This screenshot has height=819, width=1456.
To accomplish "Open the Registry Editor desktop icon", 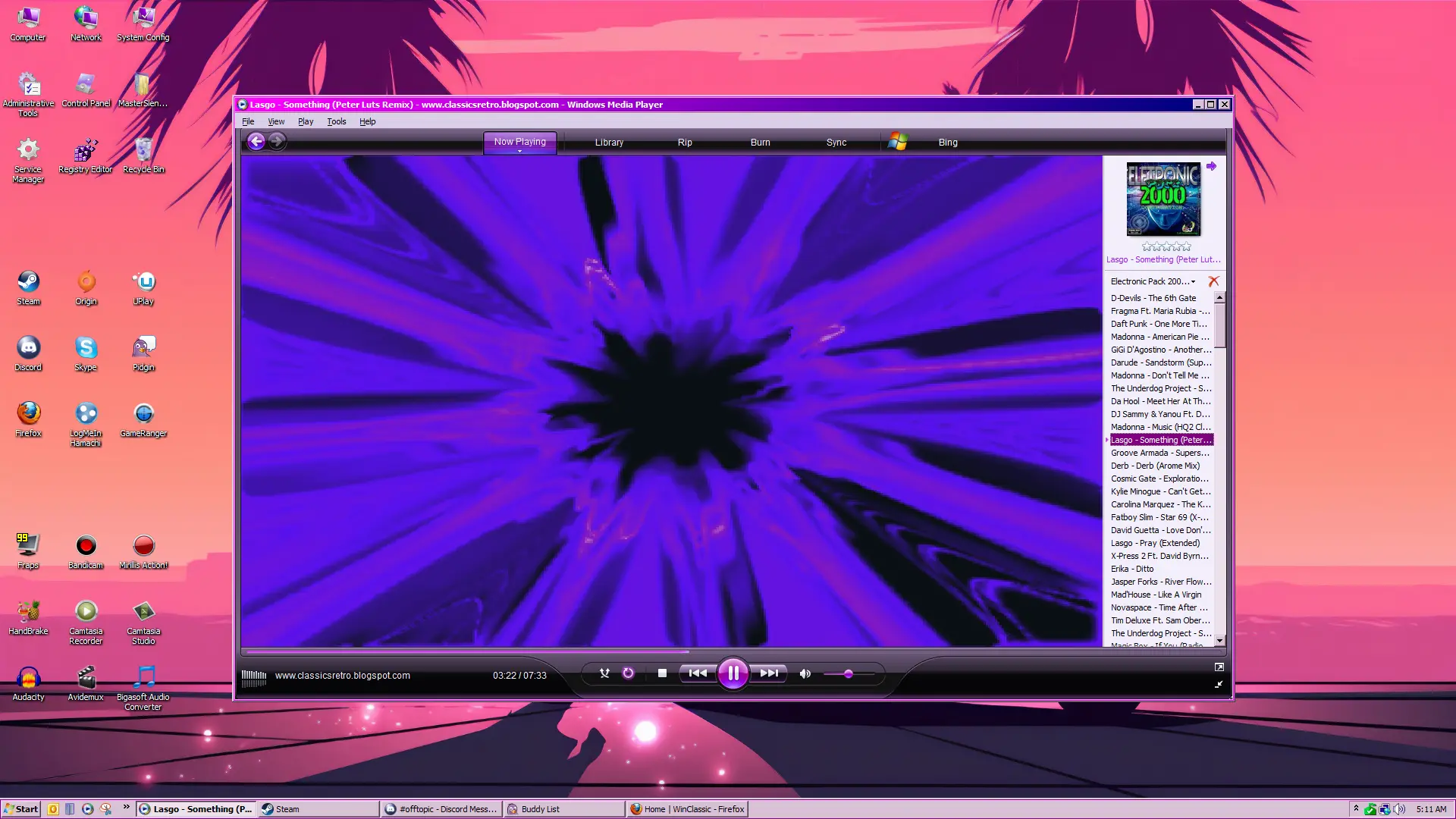I will point(86,155).
